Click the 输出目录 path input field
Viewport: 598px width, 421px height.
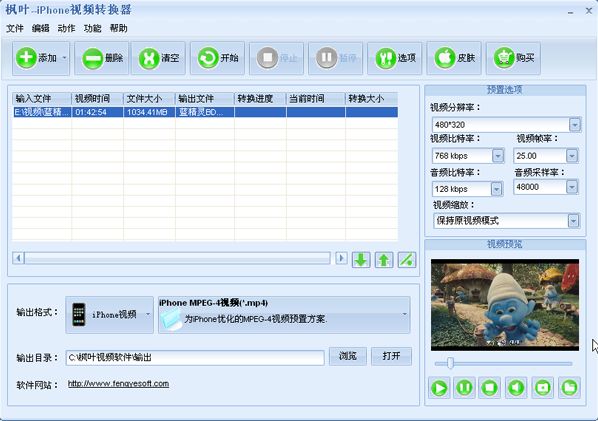pyautogui.click(x=195, y=358)
